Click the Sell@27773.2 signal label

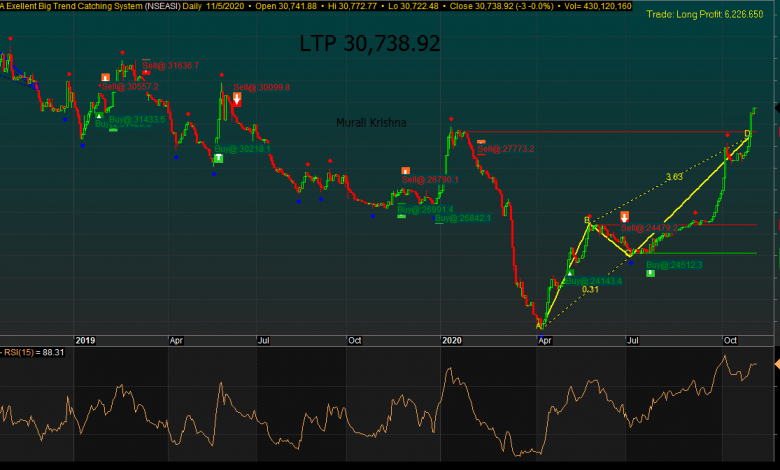click(505, 149)
